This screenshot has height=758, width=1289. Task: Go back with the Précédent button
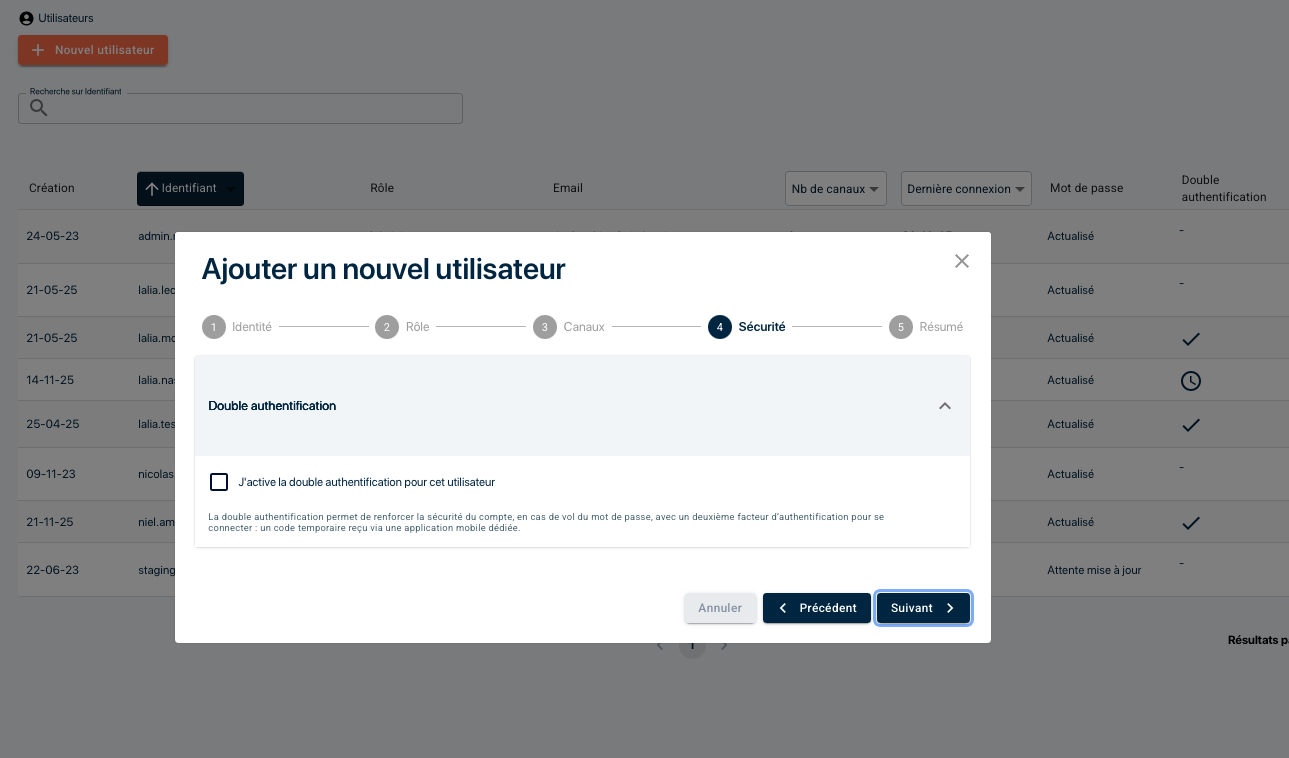click(x=816, y=608)
